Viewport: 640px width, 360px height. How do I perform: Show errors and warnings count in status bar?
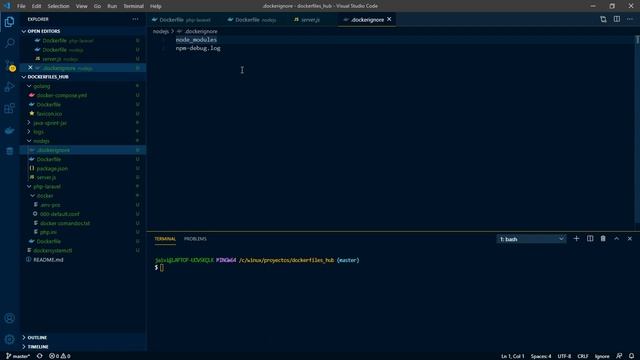60,356
